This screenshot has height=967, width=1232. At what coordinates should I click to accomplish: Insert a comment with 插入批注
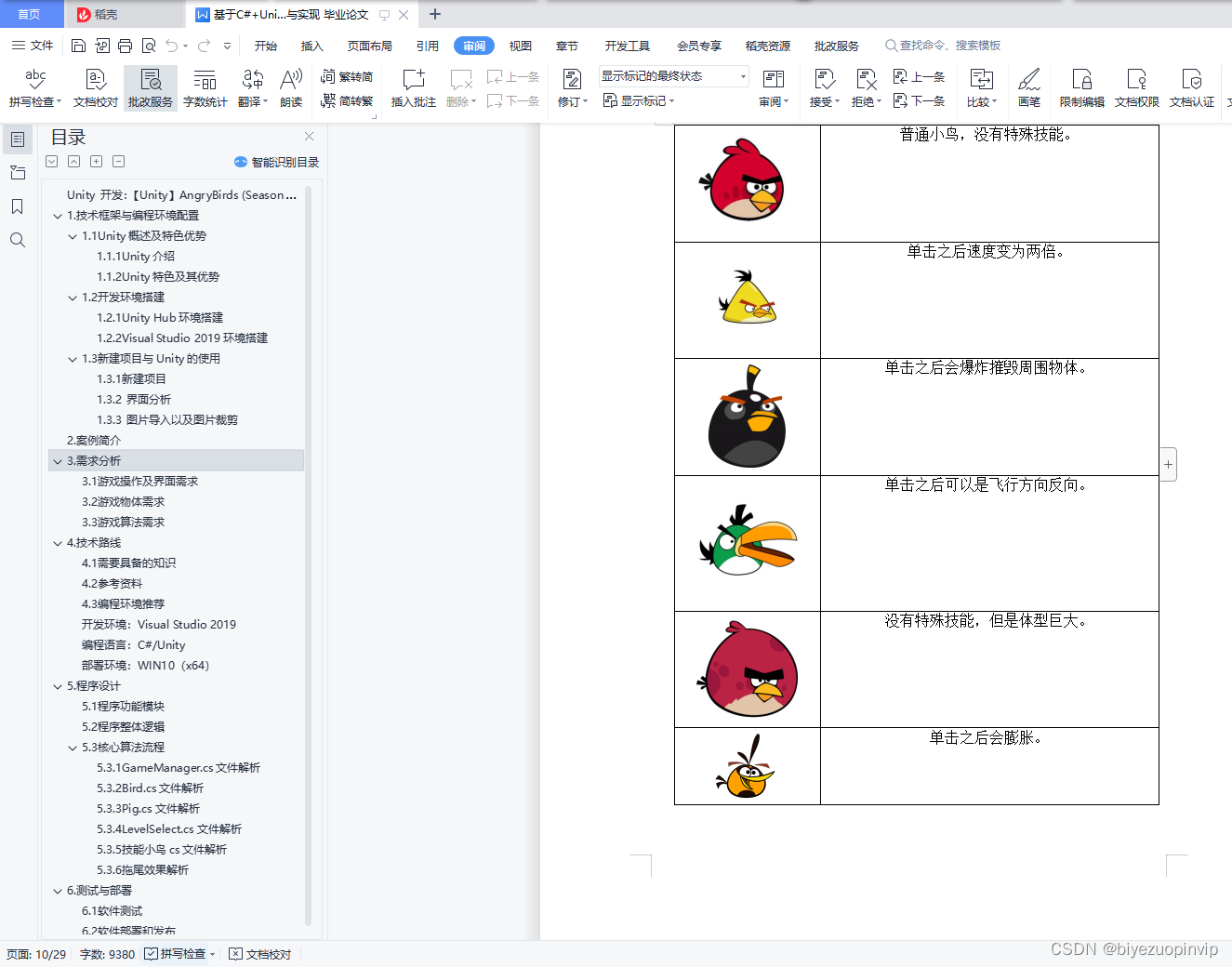(414, 88)
